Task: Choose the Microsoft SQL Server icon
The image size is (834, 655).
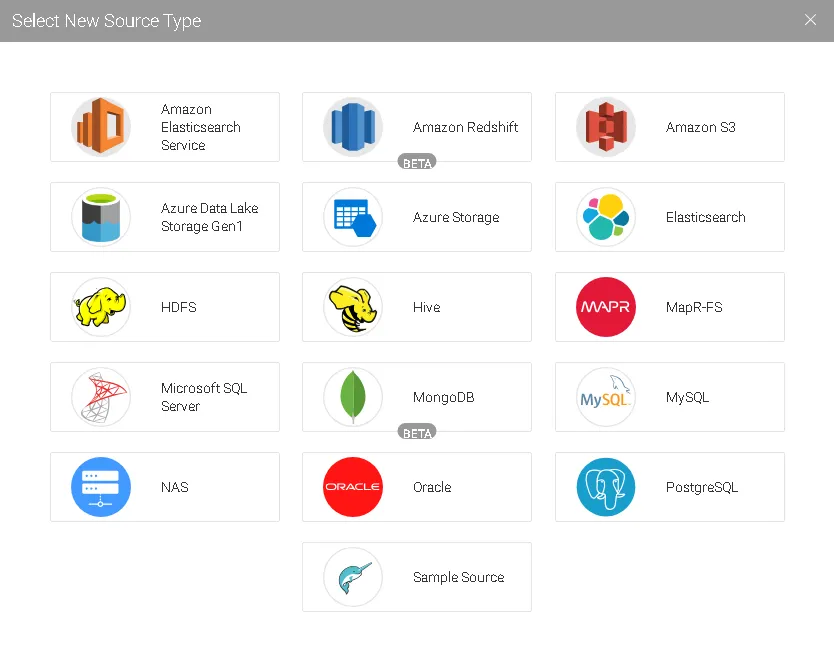Action: (101, 397)
